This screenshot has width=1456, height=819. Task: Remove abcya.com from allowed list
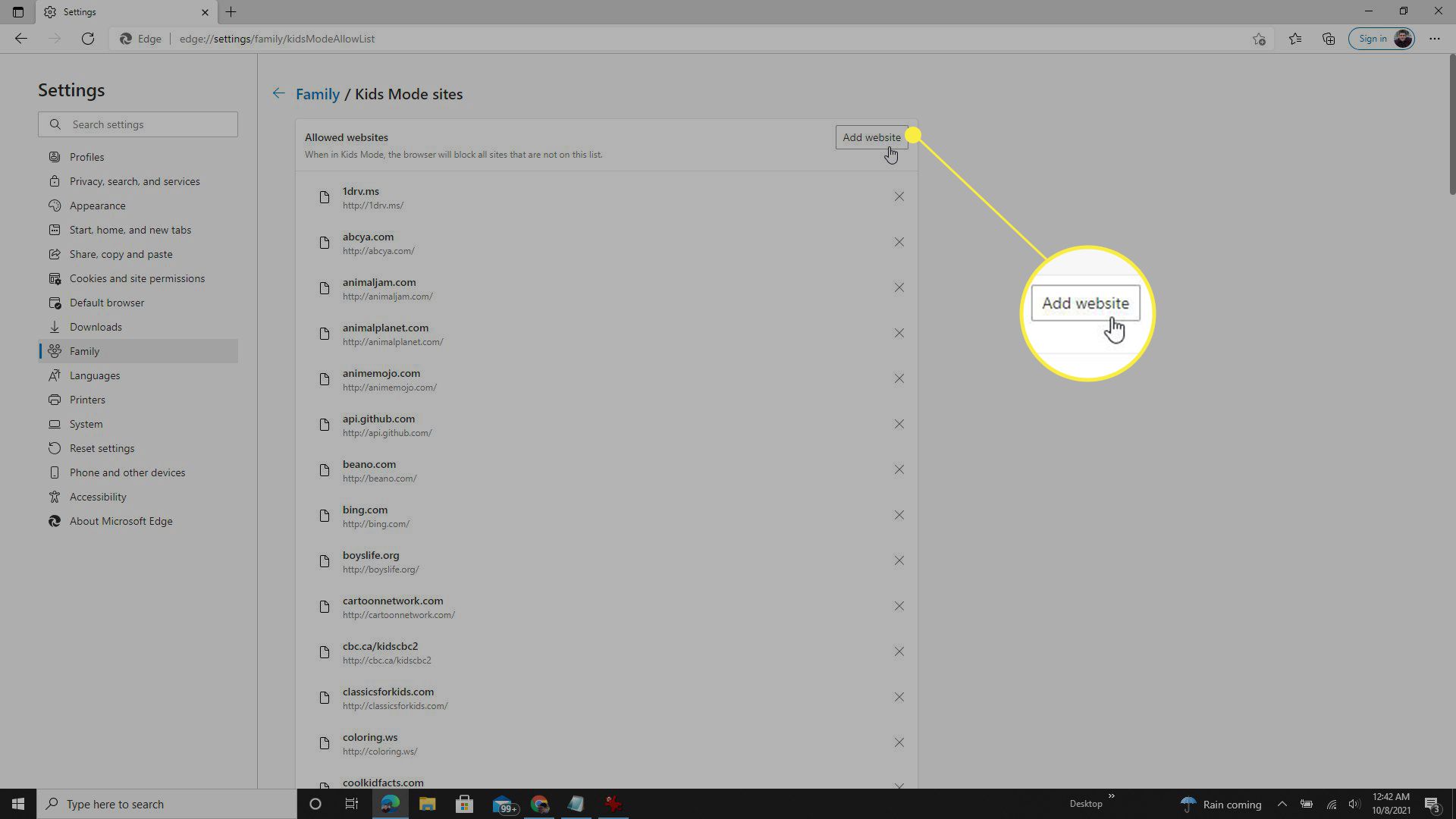(x=899, y=242)
